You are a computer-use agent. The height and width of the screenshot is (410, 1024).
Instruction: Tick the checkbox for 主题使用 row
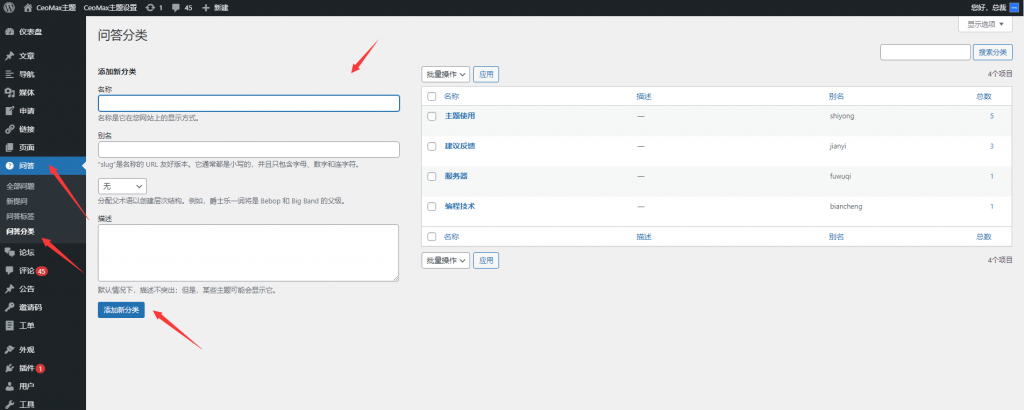432,116
